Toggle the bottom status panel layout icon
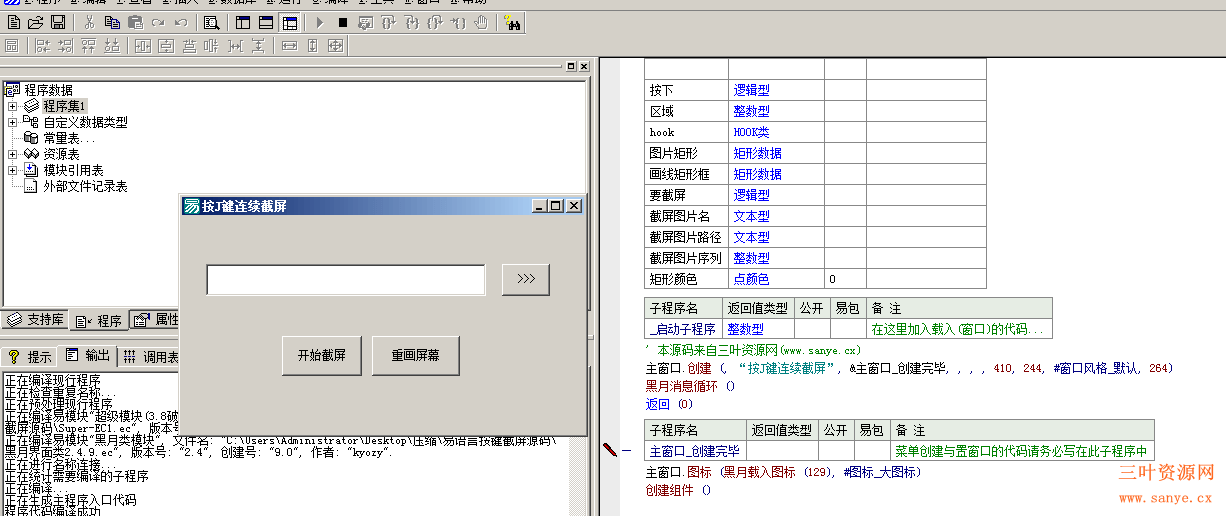 coord(266,22)
